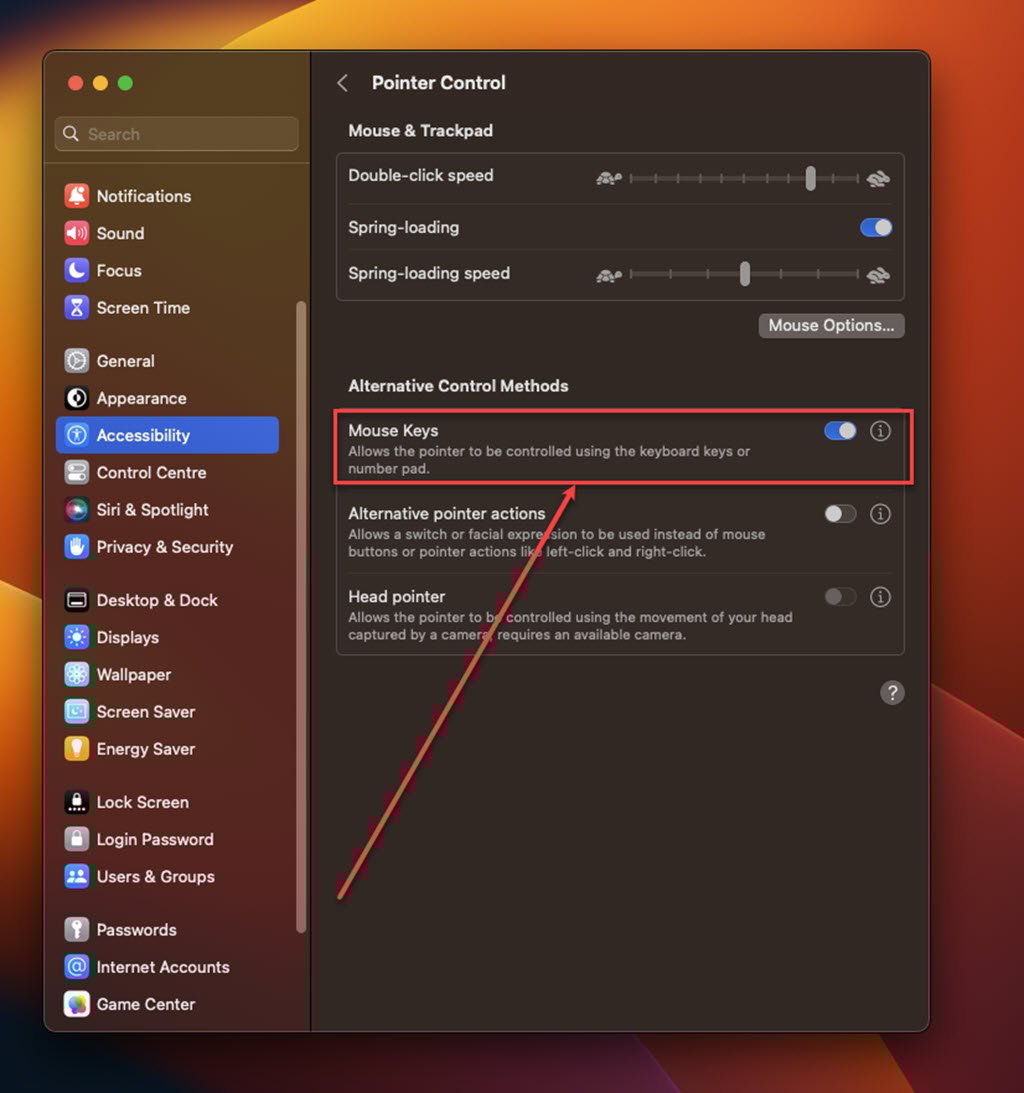Click the Notifications bell icon in sidebar
The width and height of the screenshot is (1024, 1093).
[77, 196]
